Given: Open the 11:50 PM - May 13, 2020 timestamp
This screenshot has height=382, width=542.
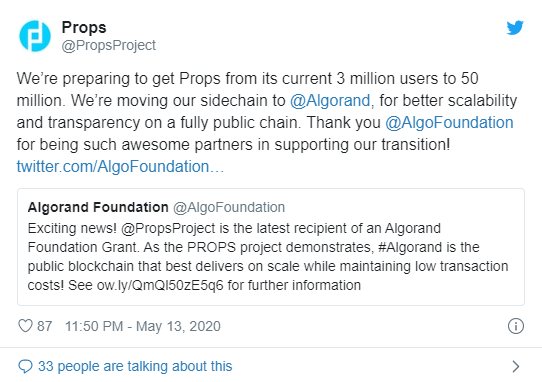Looking at the screenshot, I should [x=143, y=326].
